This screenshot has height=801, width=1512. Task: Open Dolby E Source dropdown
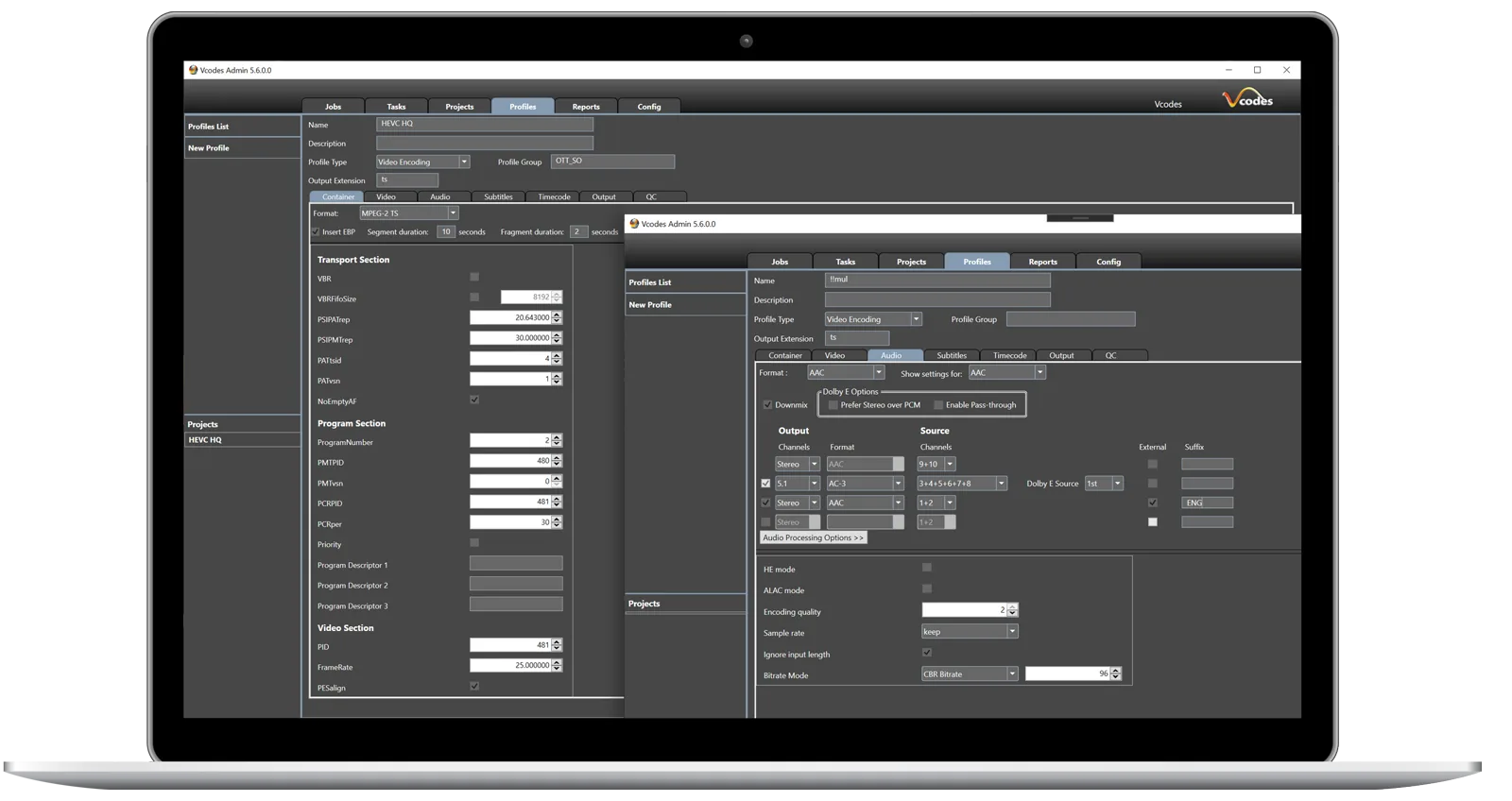(x=1103, y=484)
